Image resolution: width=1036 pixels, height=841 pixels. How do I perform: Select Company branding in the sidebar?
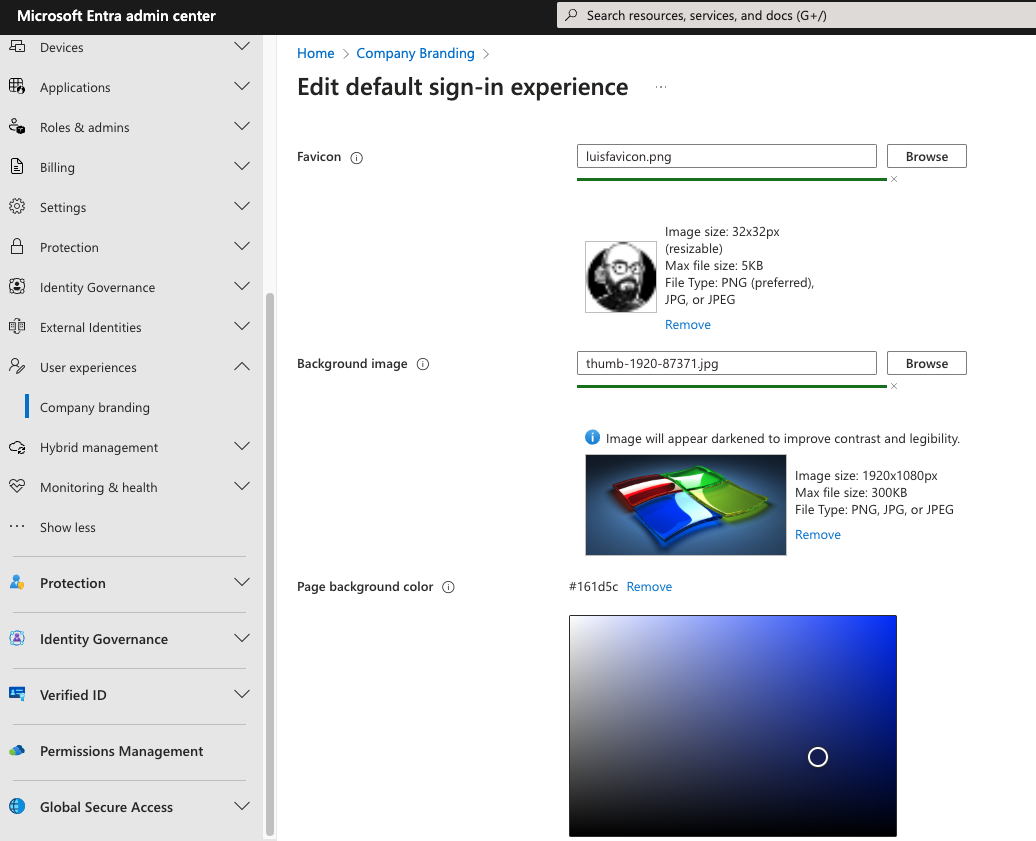click(95, 408)
